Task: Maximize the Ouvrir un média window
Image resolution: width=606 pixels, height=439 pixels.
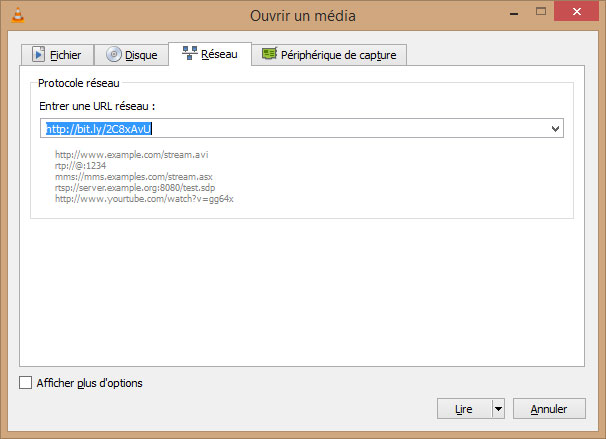Action: [x=541, y=12]
